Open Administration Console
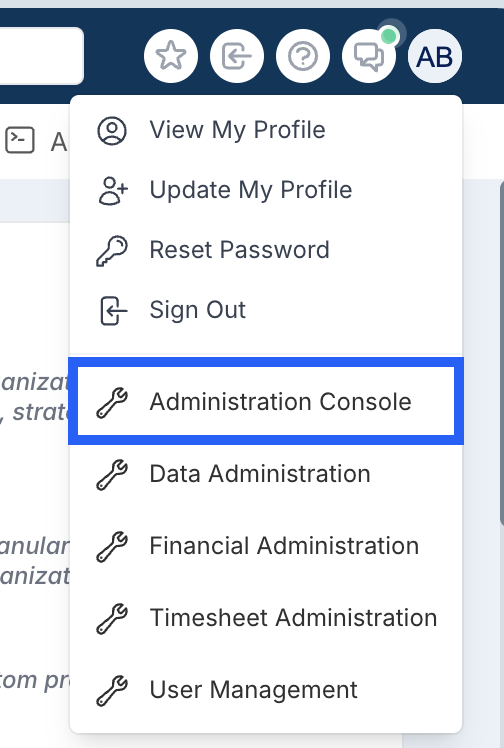The width and height of the screenshot is (504, 748). pyautogui.click(x=266, y=401)
